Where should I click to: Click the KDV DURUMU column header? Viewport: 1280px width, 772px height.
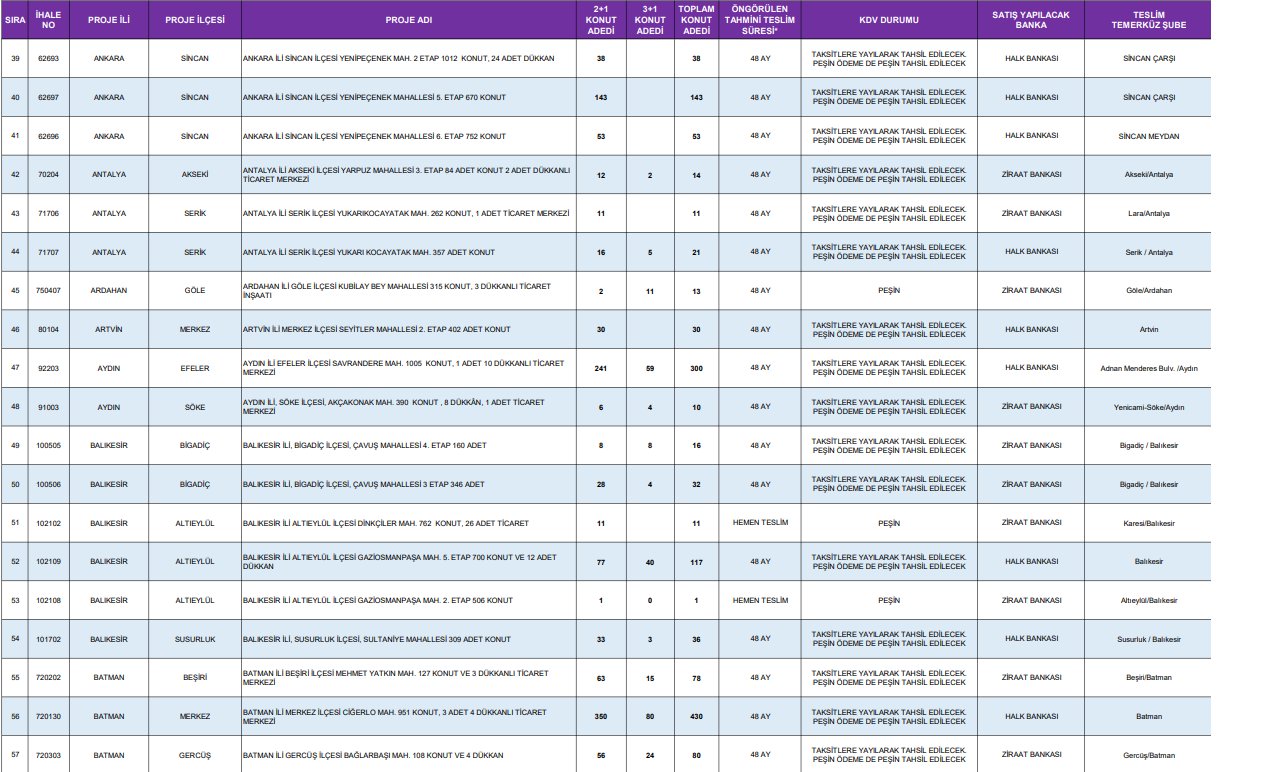tap(888, 20)
